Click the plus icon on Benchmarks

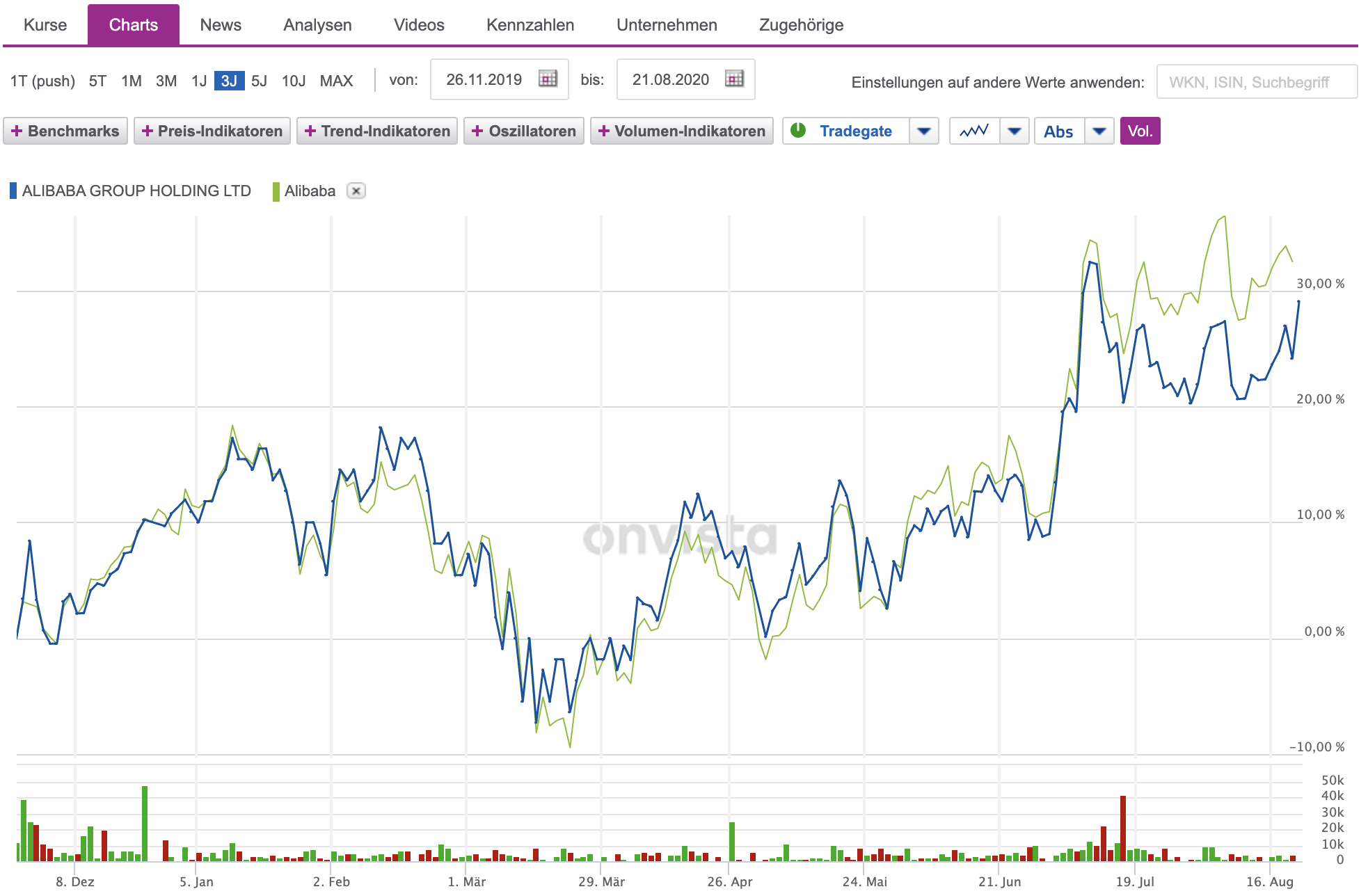point(17,131)
